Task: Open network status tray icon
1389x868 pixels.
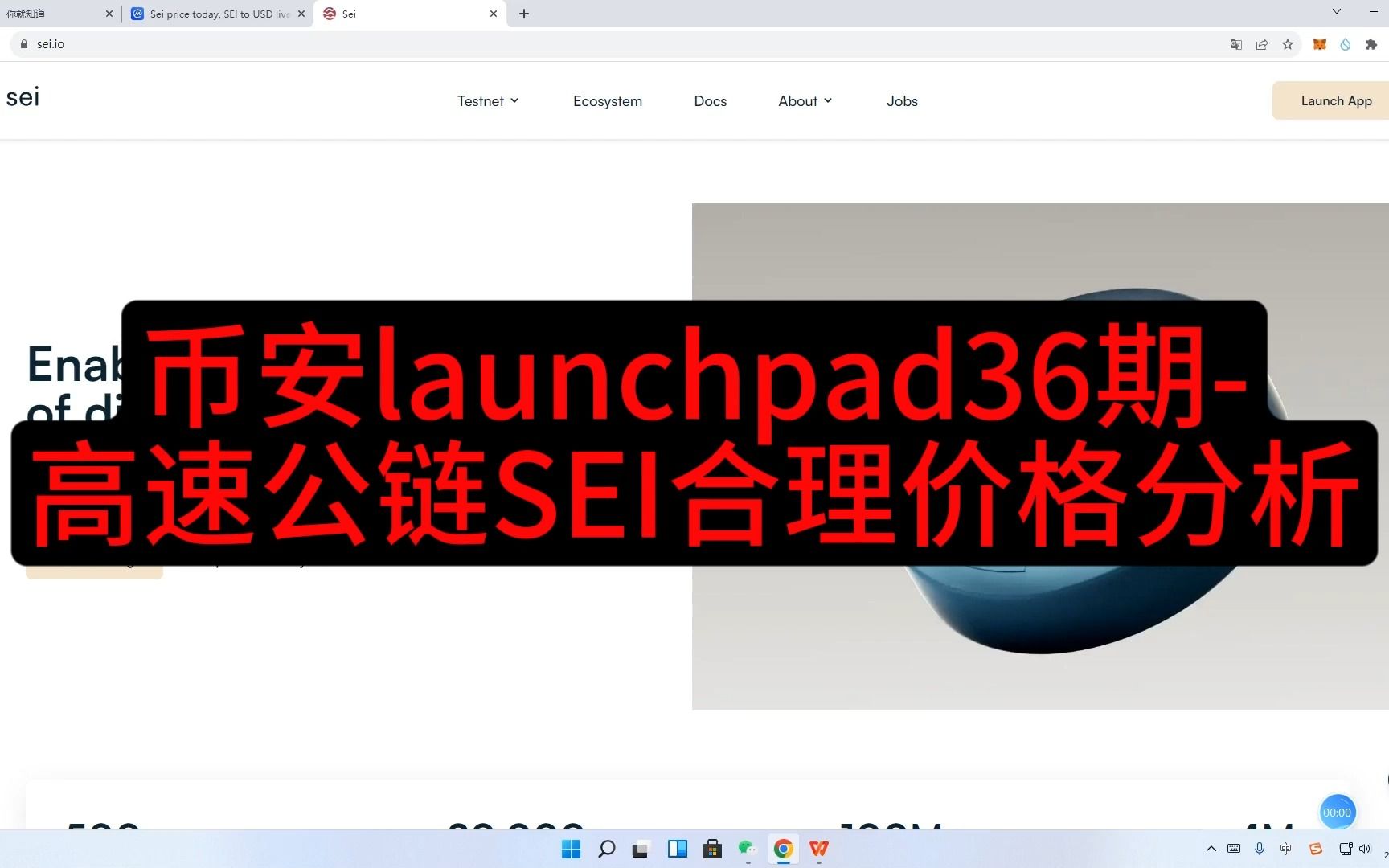Action: coord(1346,849)
